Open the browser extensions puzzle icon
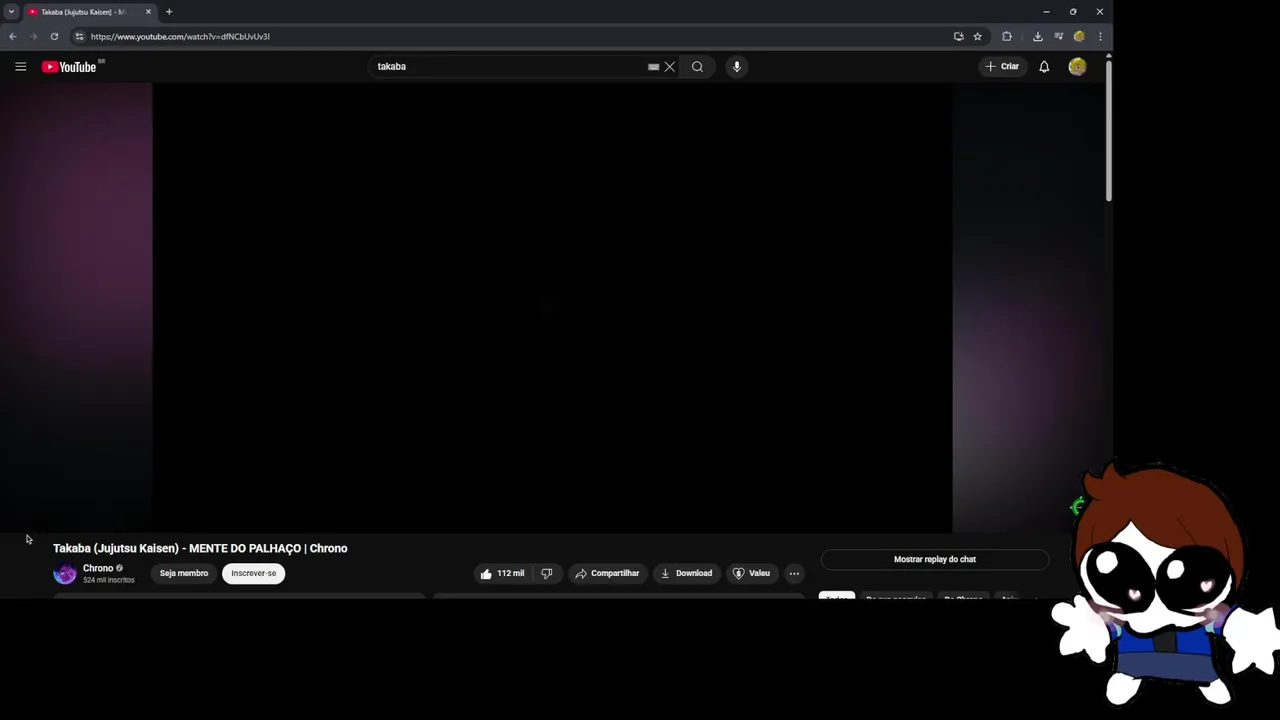Screen dimensions: 1280x720 tap(1007, 37)
